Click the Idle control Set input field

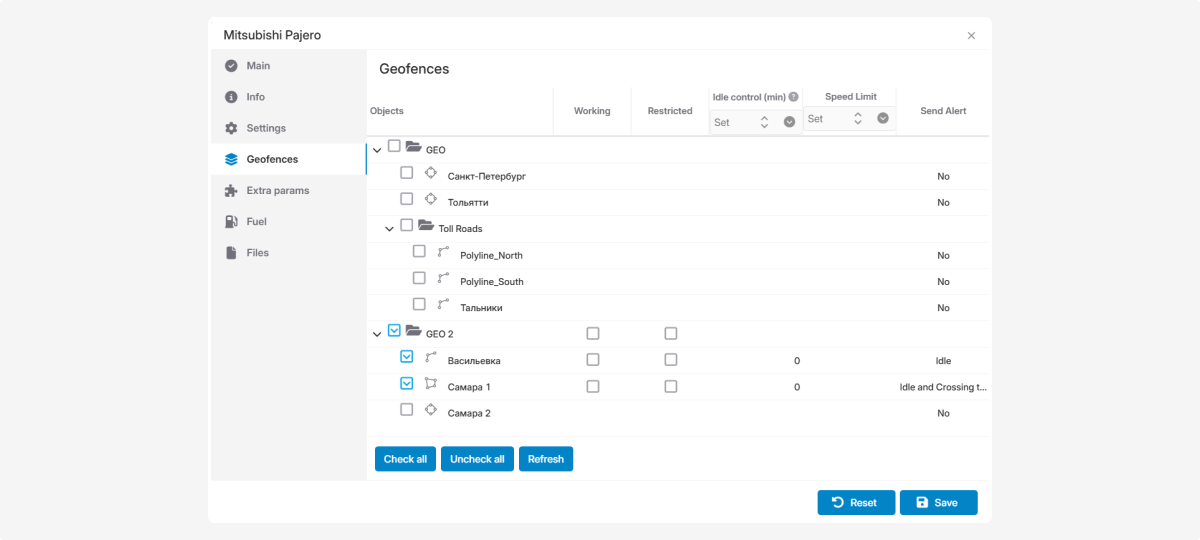[732, 122]
